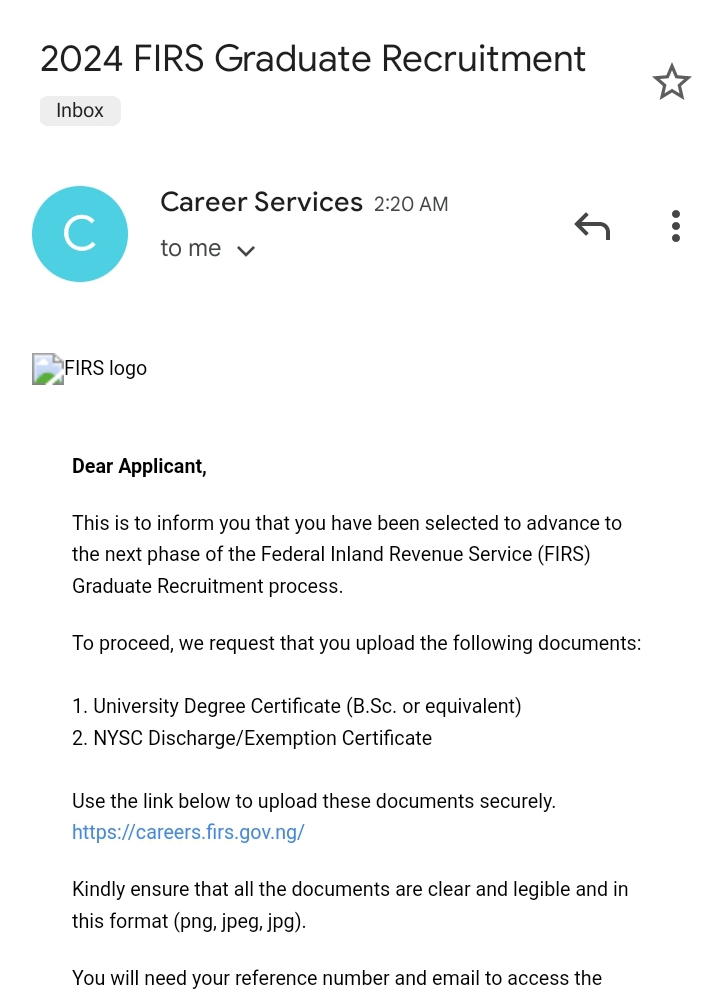Tap the "Kindly ensure" document format paragraph
The image size is (720, 999).
coord(350,904)
